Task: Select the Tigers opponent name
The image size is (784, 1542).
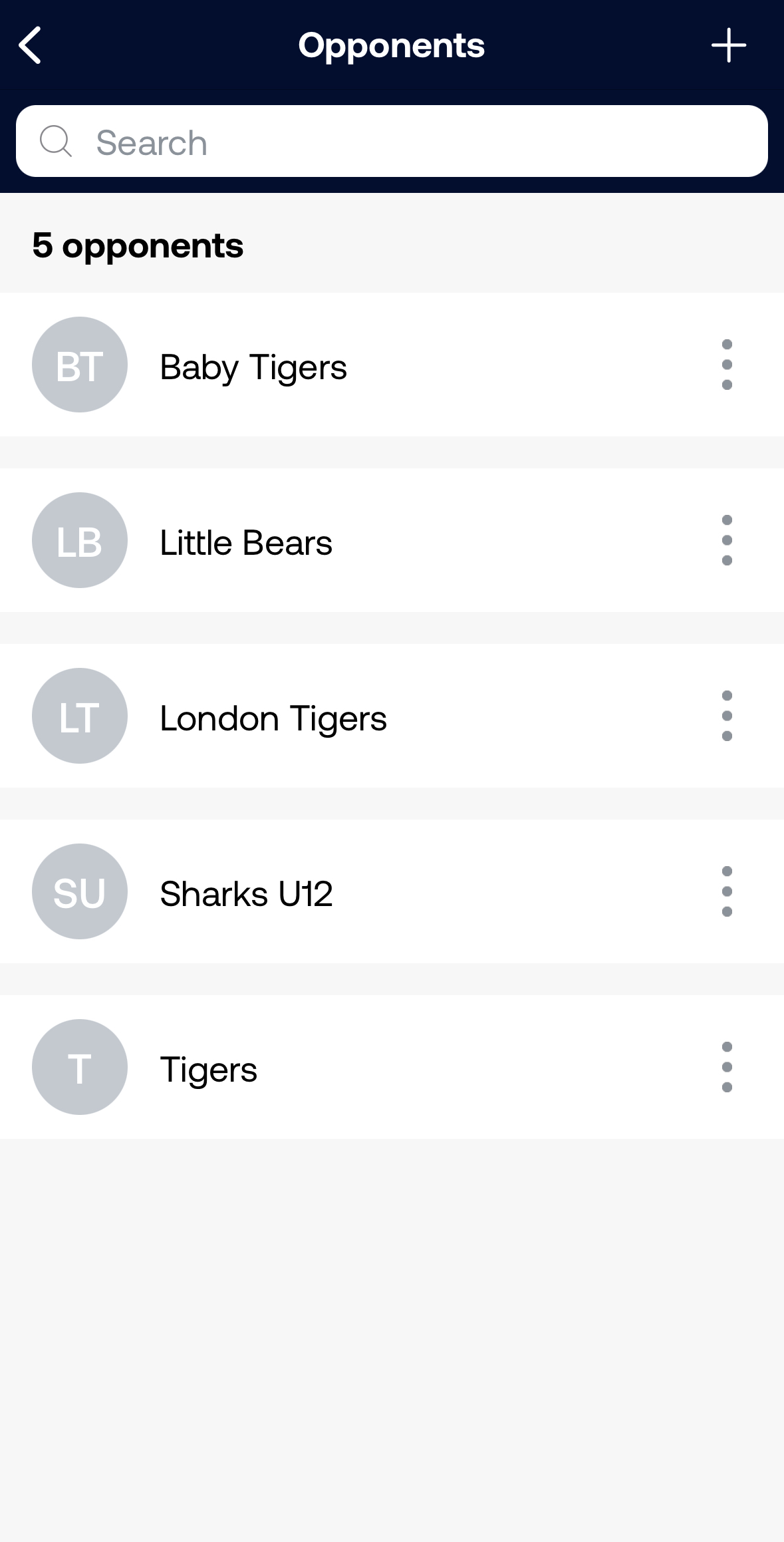Action: [209, 1070]
